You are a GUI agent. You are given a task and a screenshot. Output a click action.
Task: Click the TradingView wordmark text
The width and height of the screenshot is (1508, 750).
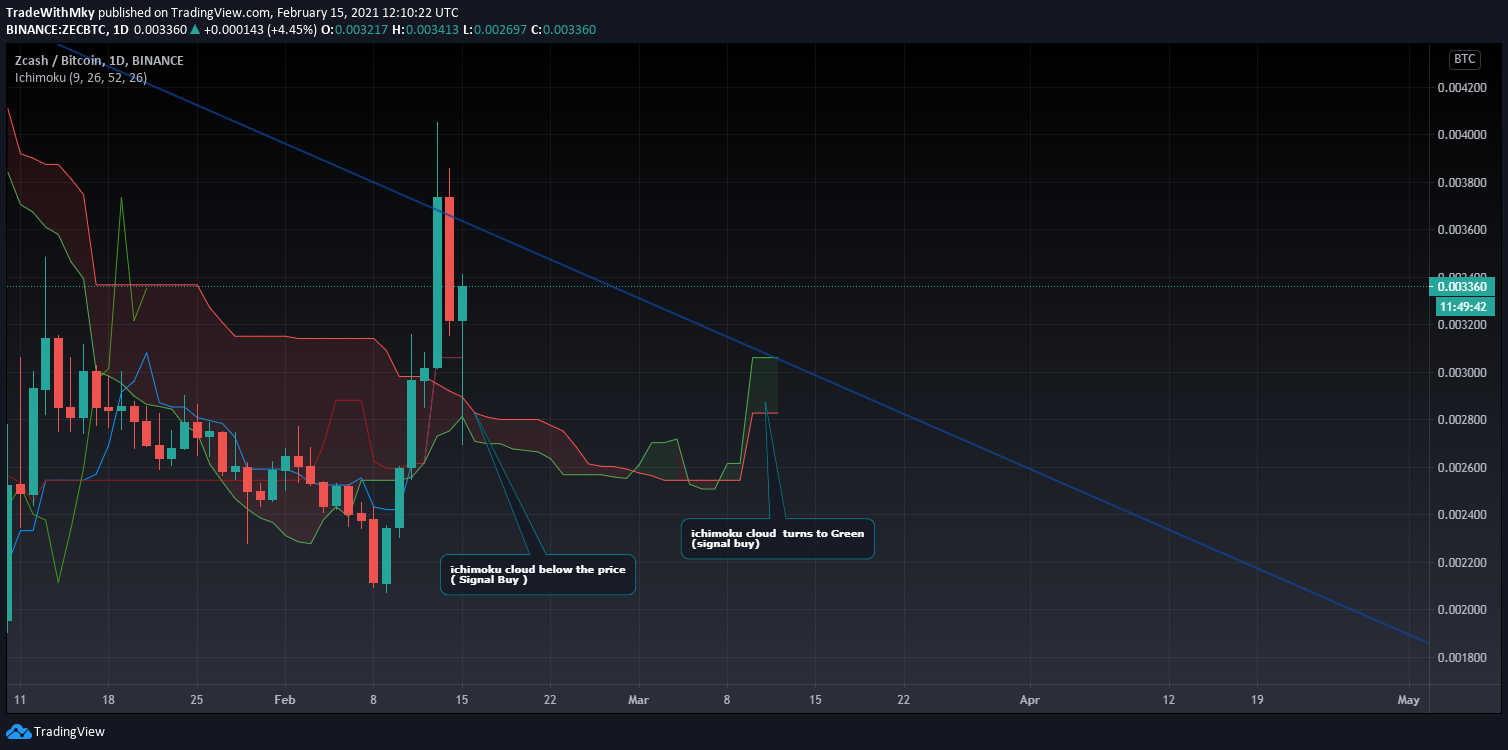69,732
